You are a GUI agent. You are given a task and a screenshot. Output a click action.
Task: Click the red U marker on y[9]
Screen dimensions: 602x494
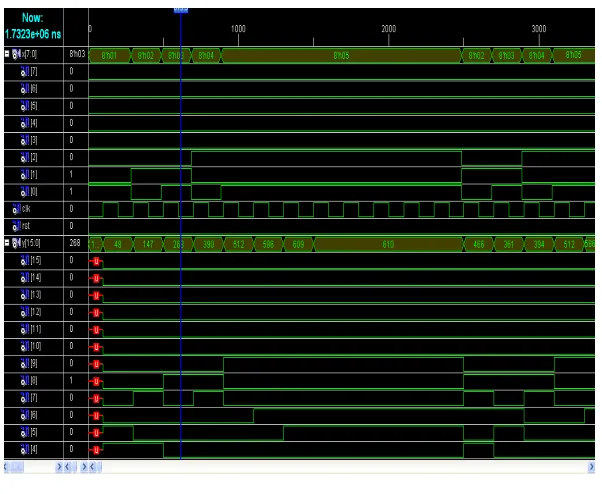coord(96,364)
